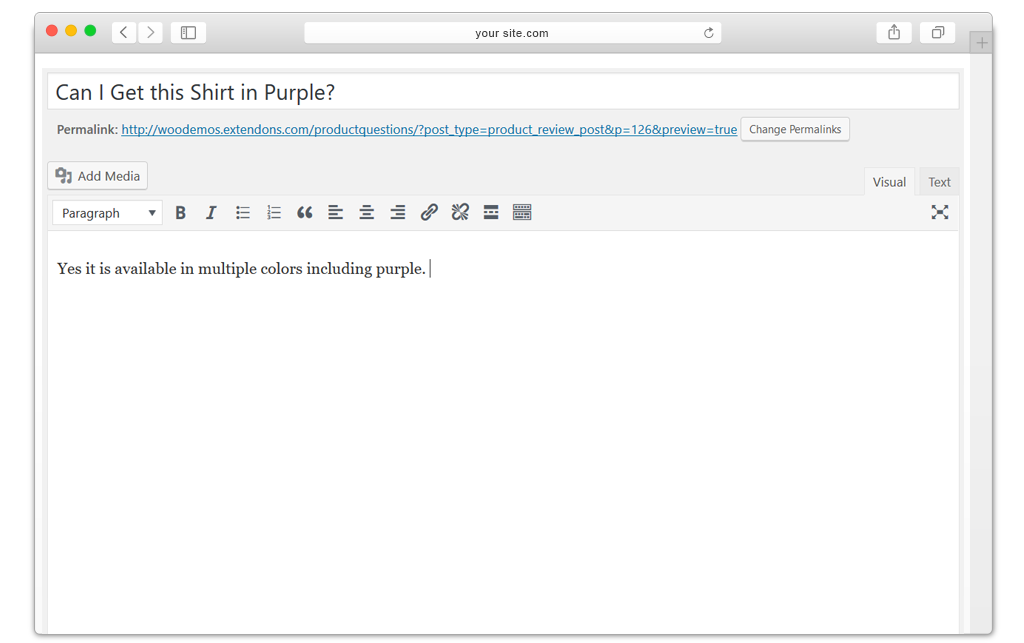Apply blockquote formatting
Viewport: 1024px width, 643px height.
tap(304, 213)
